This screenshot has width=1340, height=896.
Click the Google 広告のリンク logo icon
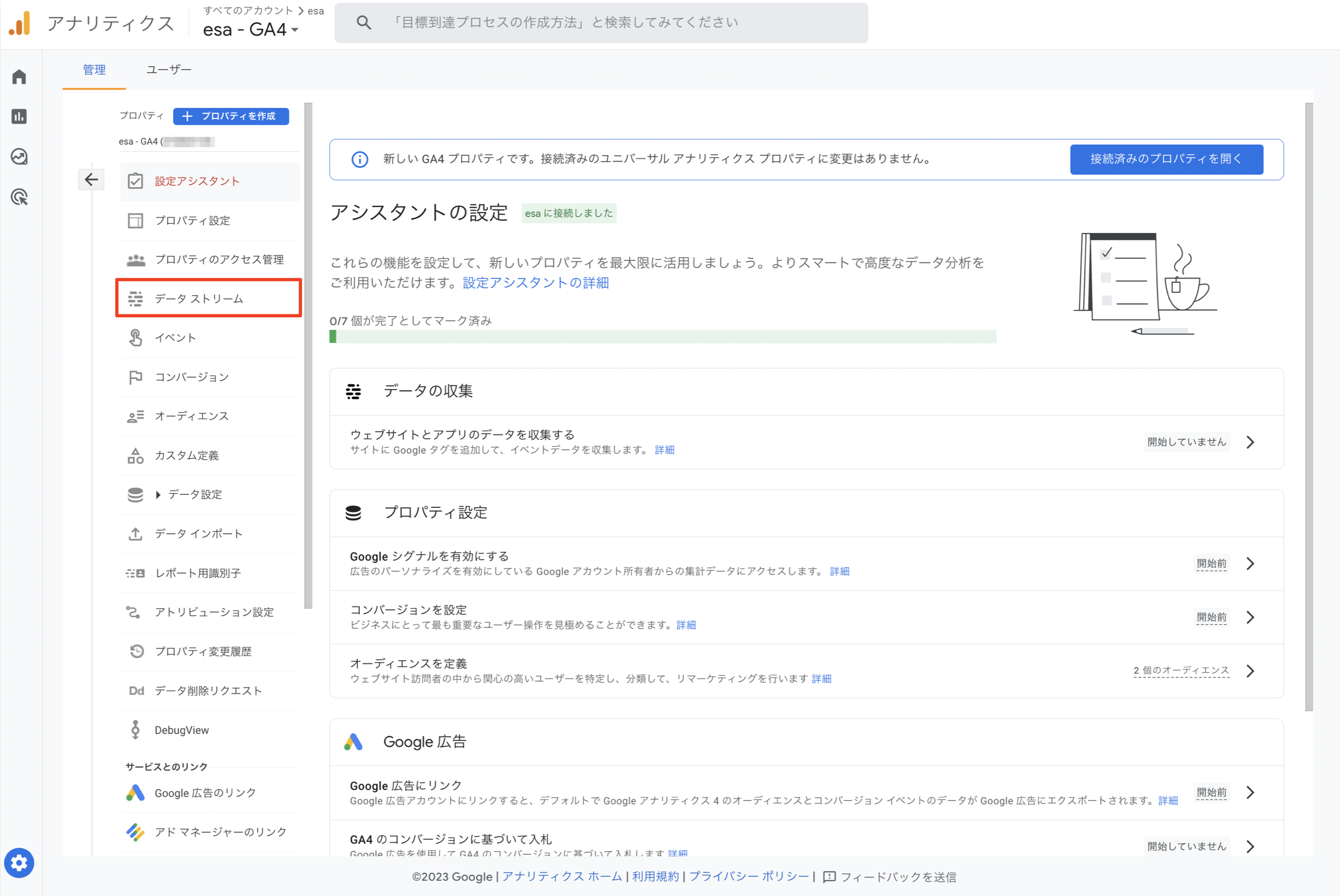point(136,793)
